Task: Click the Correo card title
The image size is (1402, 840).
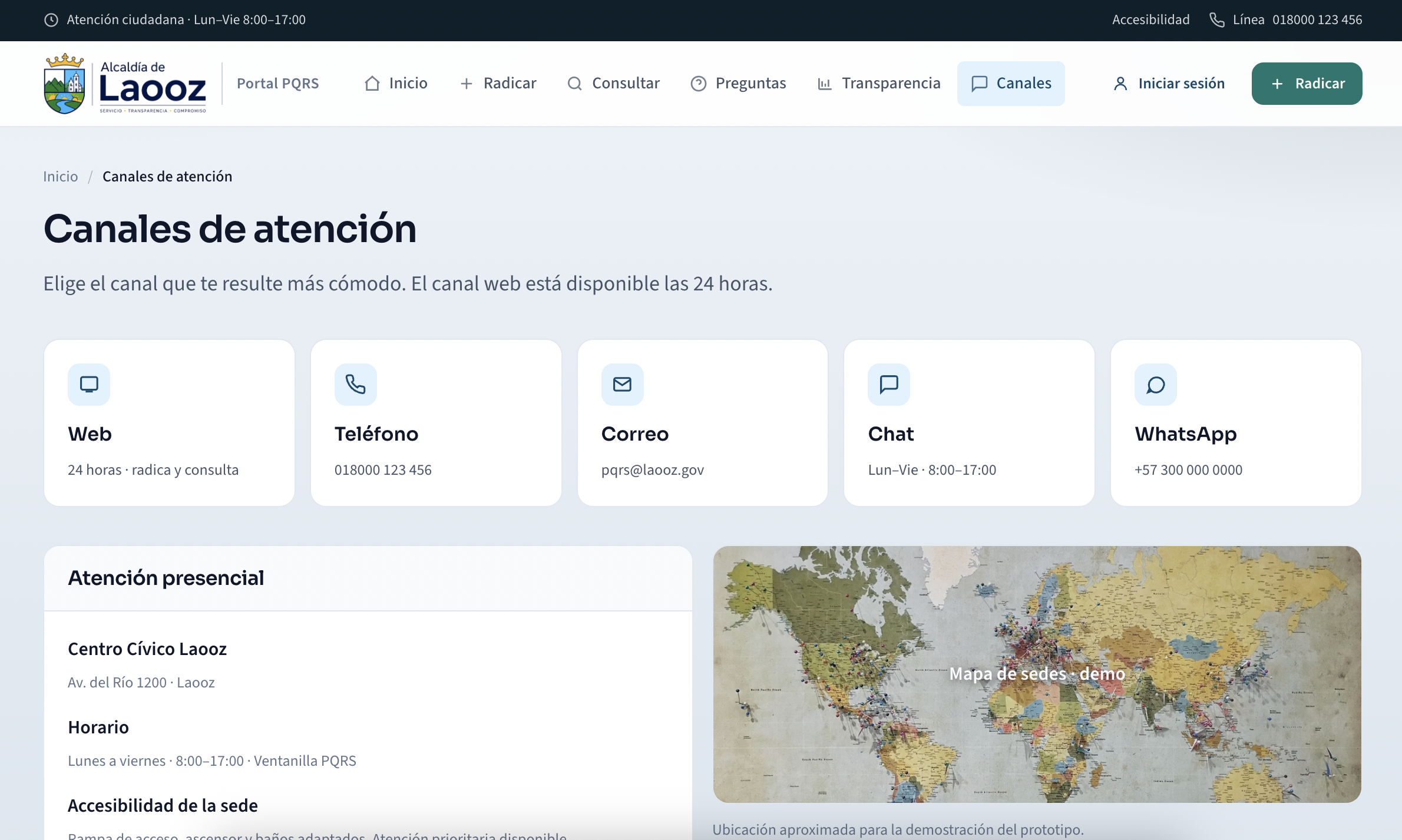Action: 635,434
